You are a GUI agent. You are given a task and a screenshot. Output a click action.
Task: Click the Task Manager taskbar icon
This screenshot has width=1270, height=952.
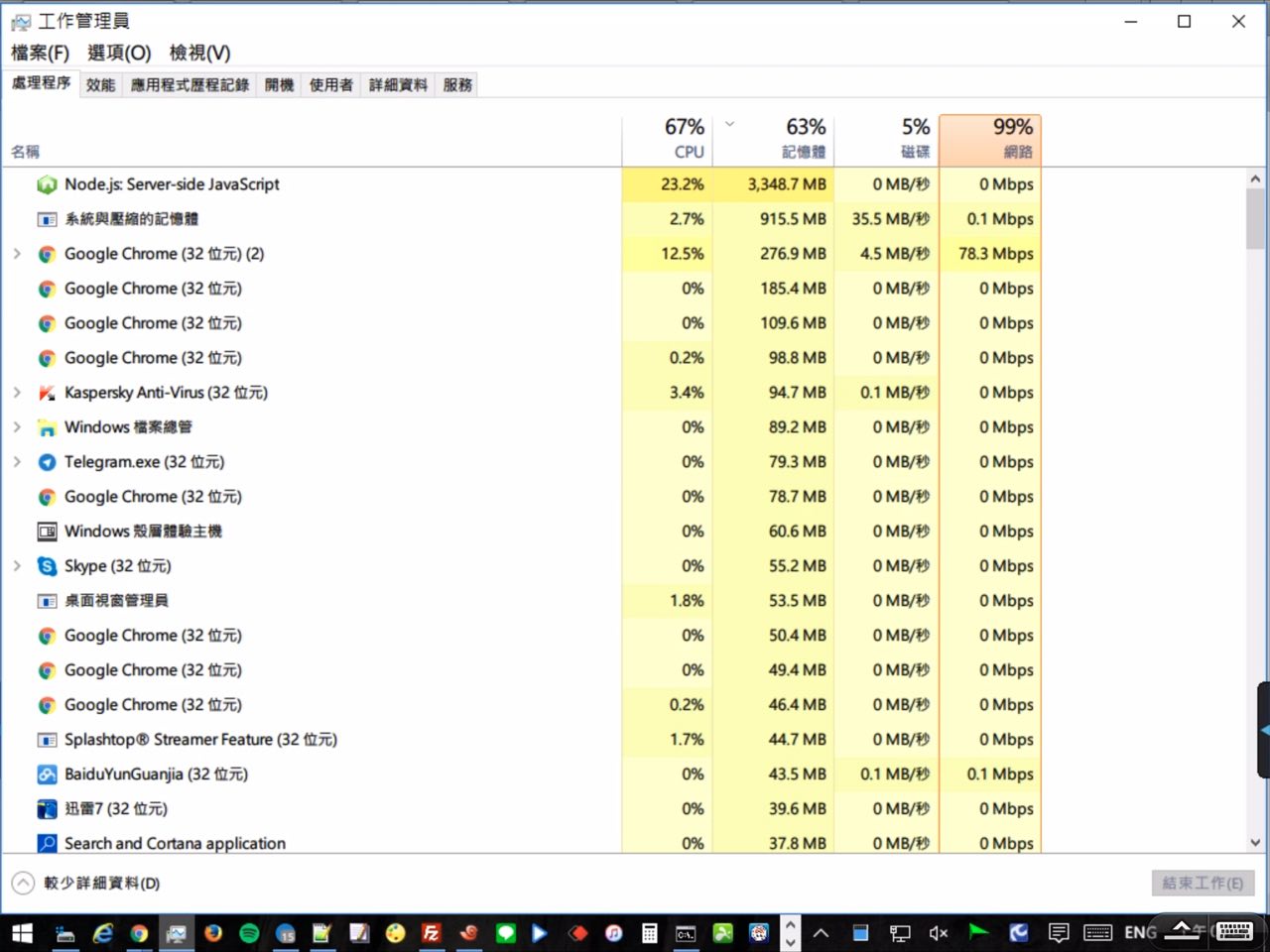(x=177, y=933)
